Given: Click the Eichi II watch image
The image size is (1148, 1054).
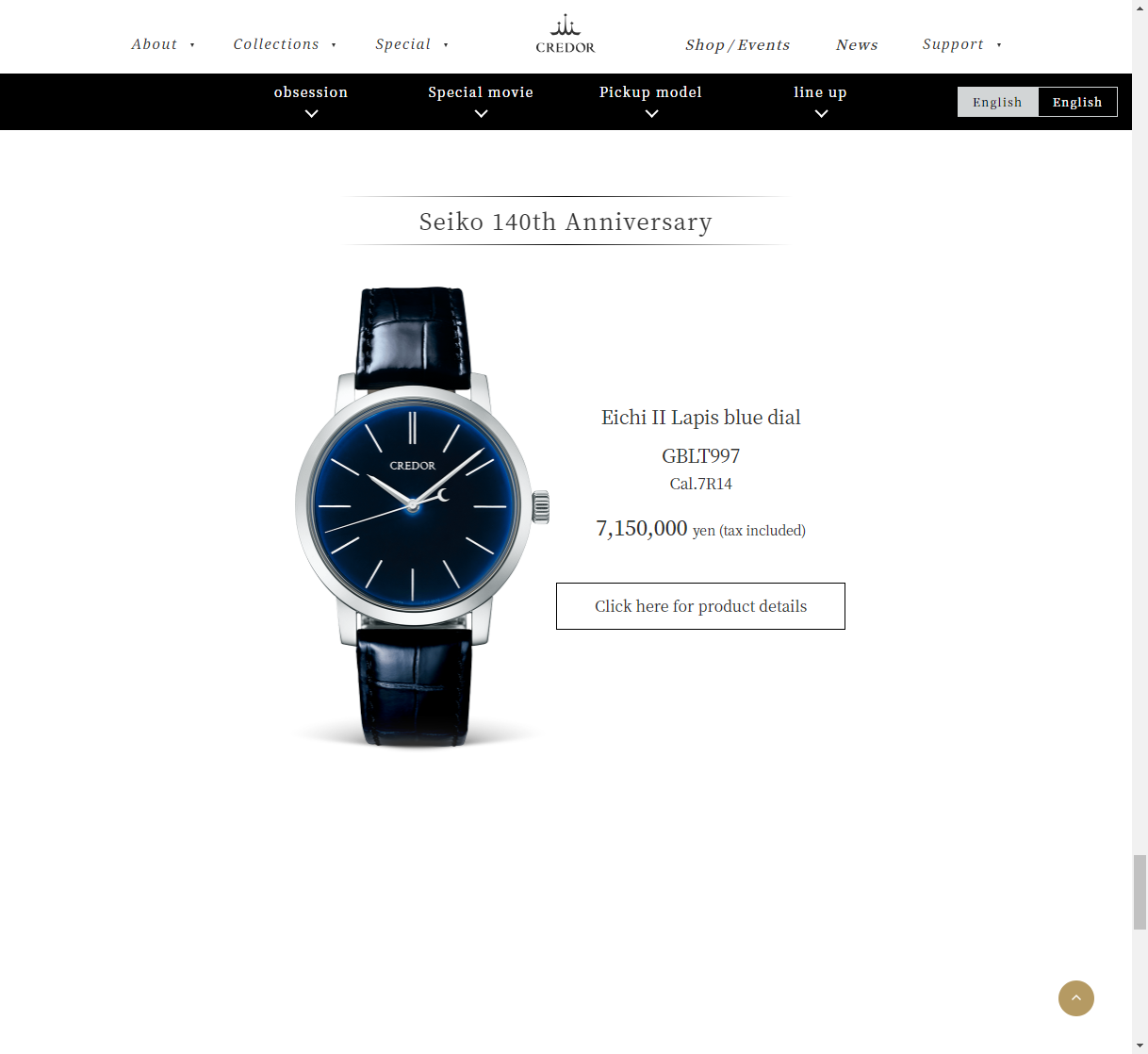Looking at the screenshot, I should [420, 517].
